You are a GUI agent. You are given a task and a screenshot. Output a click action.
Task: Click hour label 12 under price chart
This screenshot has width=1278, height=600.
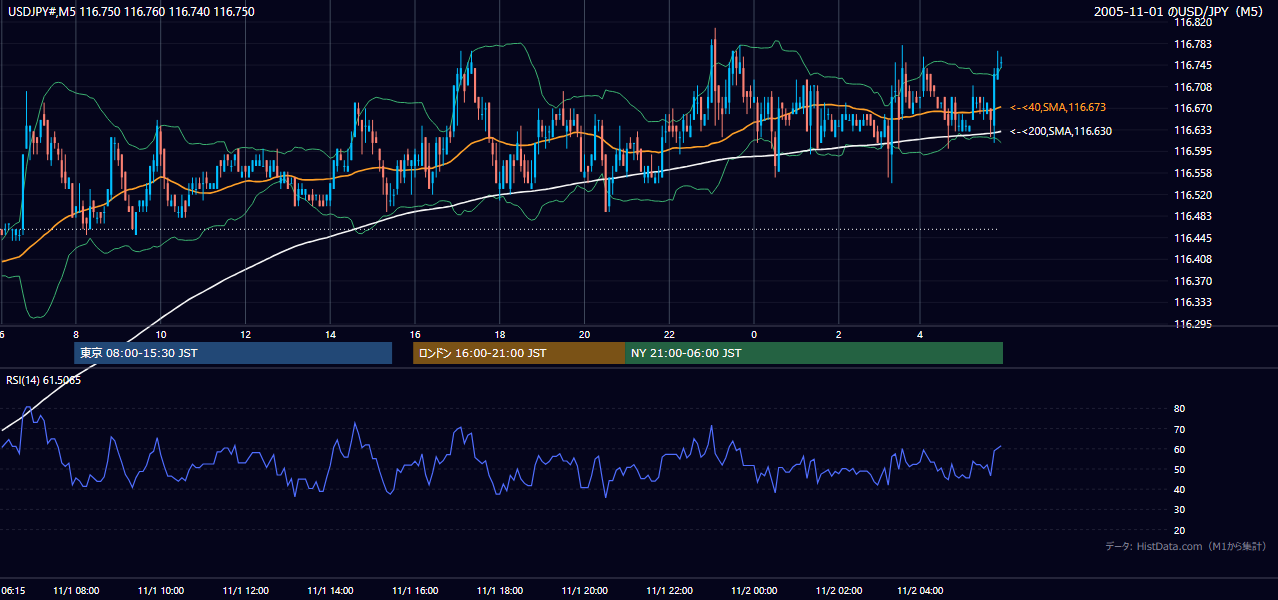[x=246, y=335]
